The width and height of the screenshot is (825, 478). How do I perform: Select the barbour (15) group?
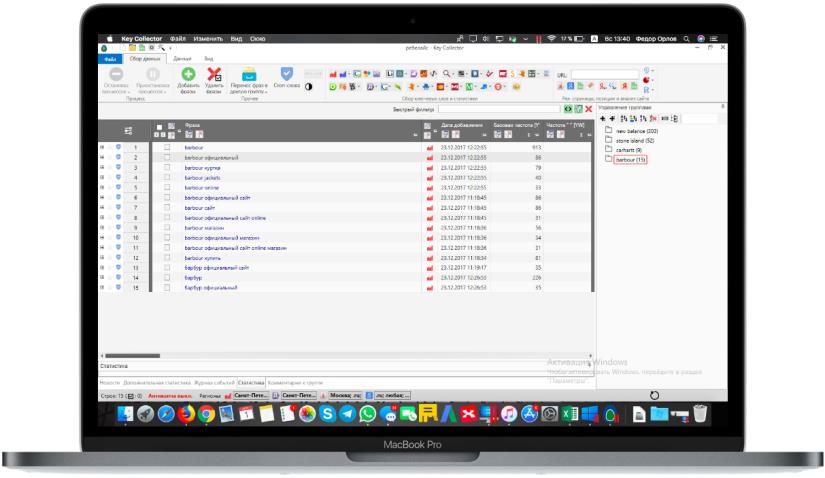point(630,160)
